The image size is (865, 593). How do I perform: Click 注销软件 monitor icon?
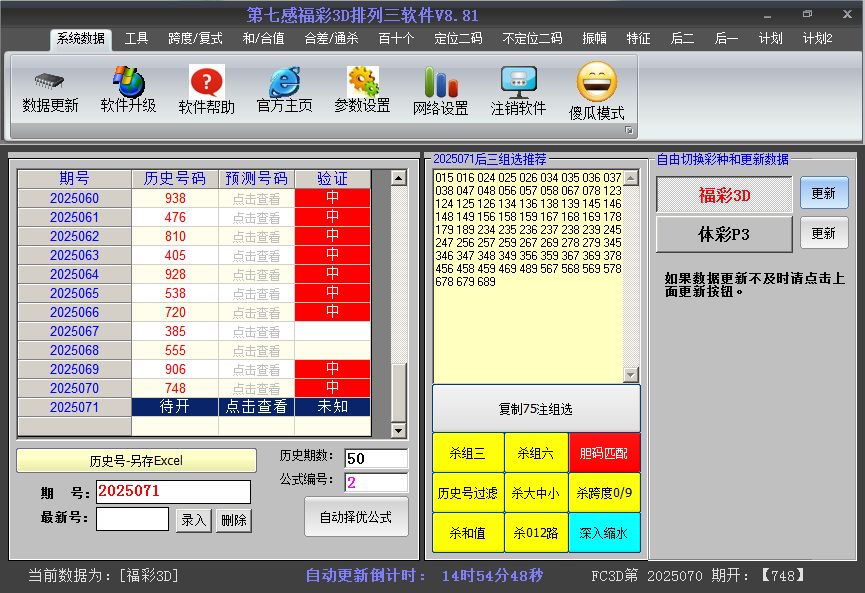tap(519, 82)
